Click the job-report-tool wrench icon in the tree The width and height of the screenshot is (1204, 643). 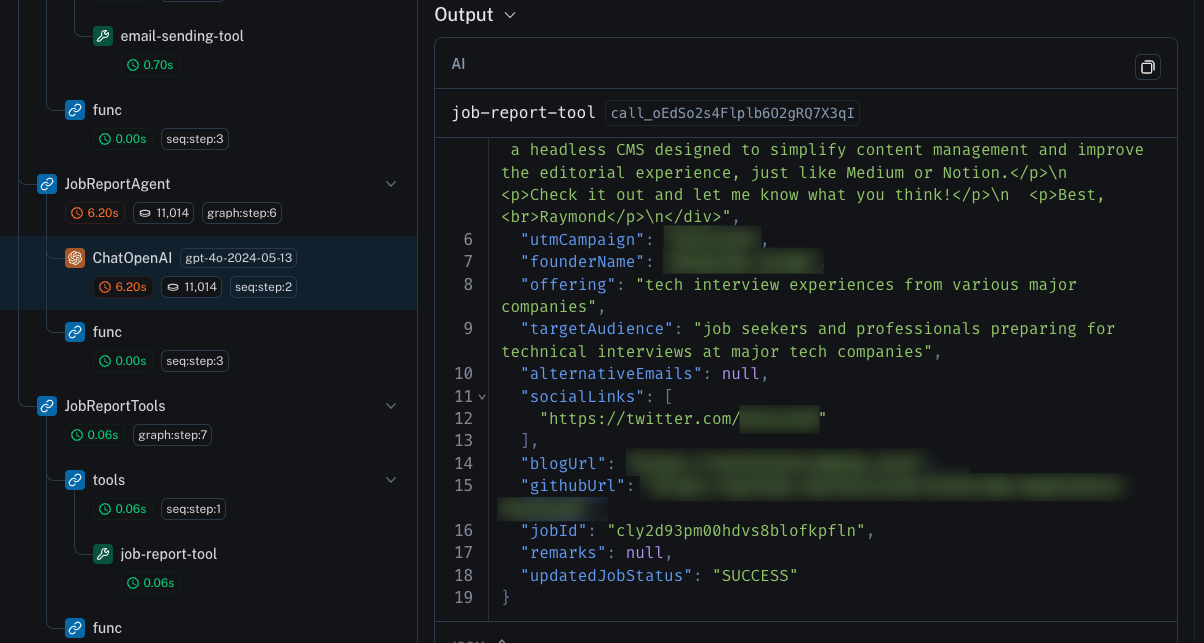tap(102, 554)
